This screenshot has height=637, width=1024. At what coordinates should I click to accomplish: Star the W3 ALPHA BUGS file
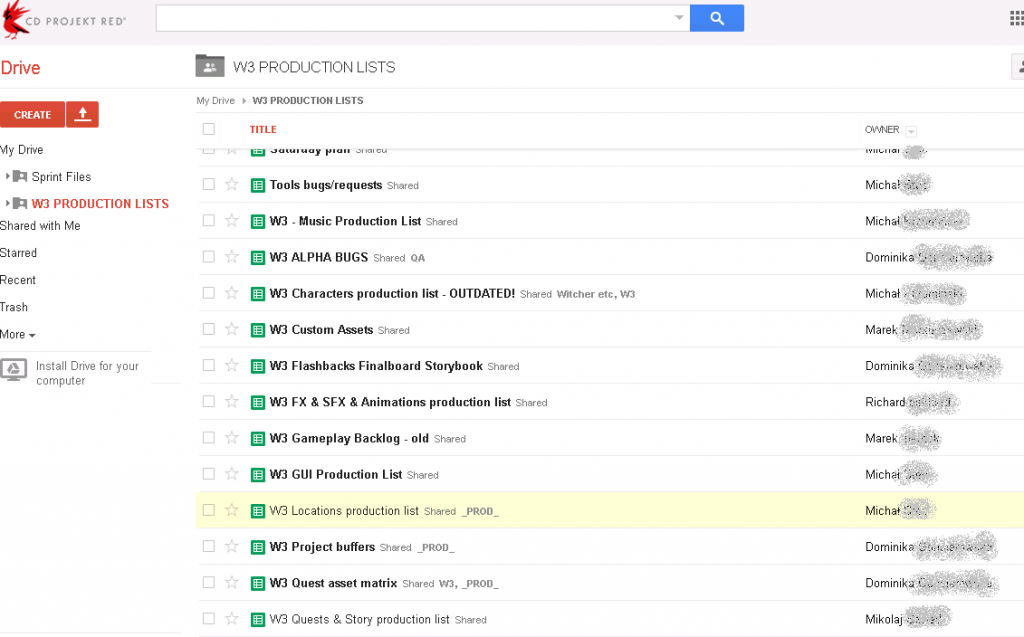[231, 257]
